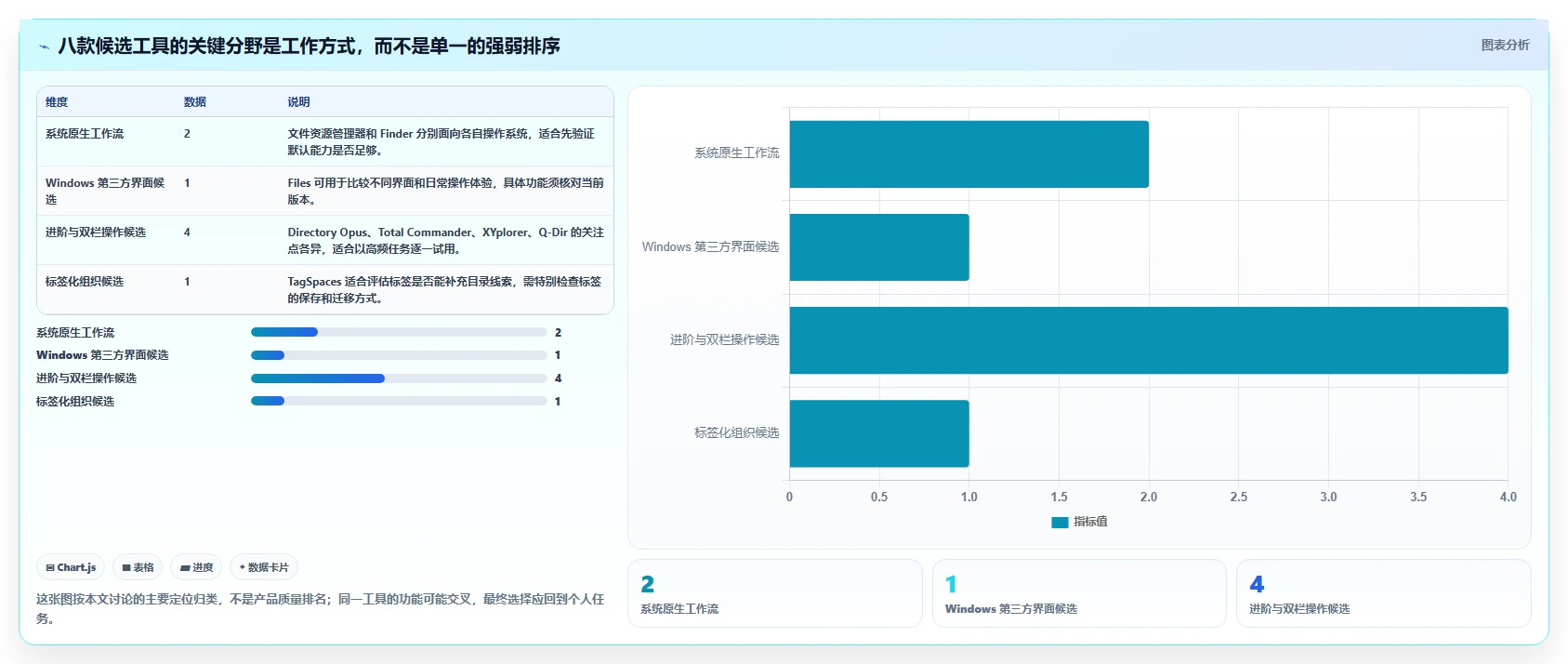The width and height of the screenshot is (1568, 664).
Task: Click the 进度 tag chip
Action: pos(196,567)
